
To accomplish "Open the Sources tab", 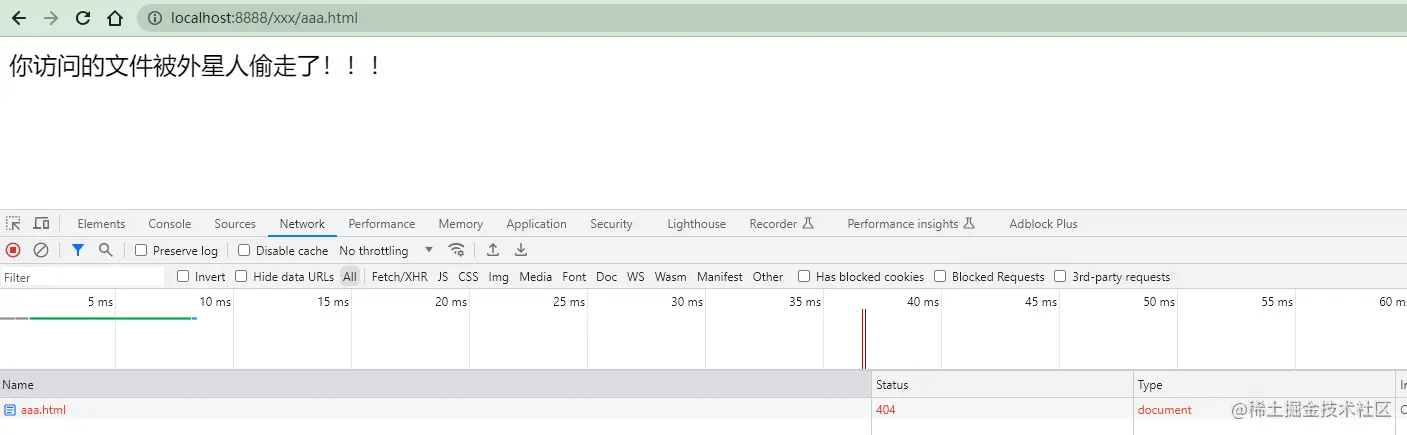I will (235, 224).
